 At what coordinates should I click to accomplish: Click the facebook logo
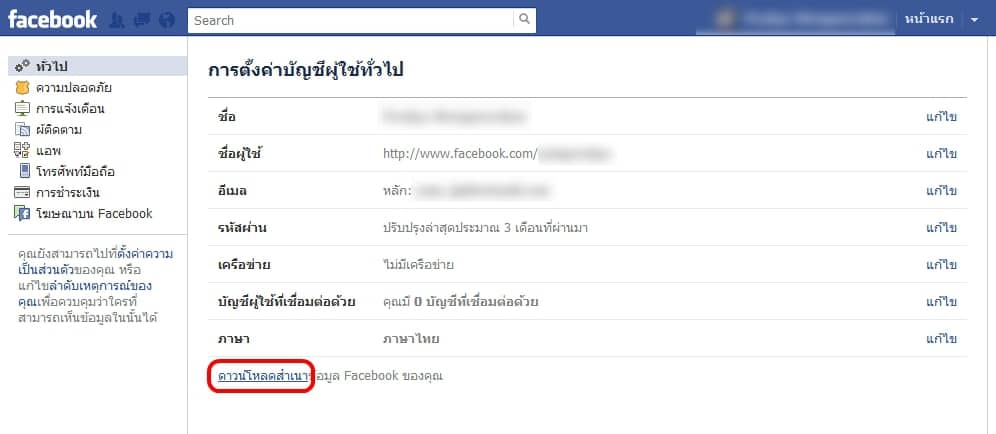(53, 20)
